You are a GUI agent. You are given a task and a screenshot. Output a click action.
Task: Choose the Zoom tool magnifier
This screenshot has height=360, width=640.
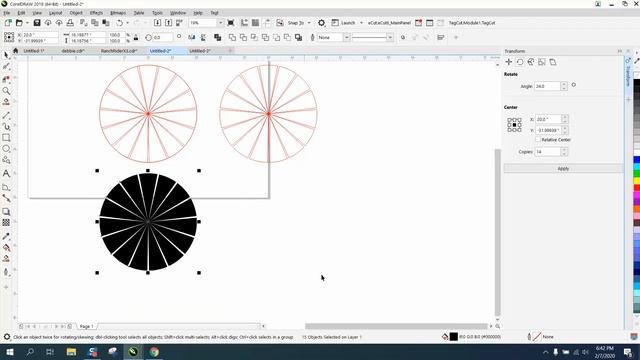click(x=6, y=91)
